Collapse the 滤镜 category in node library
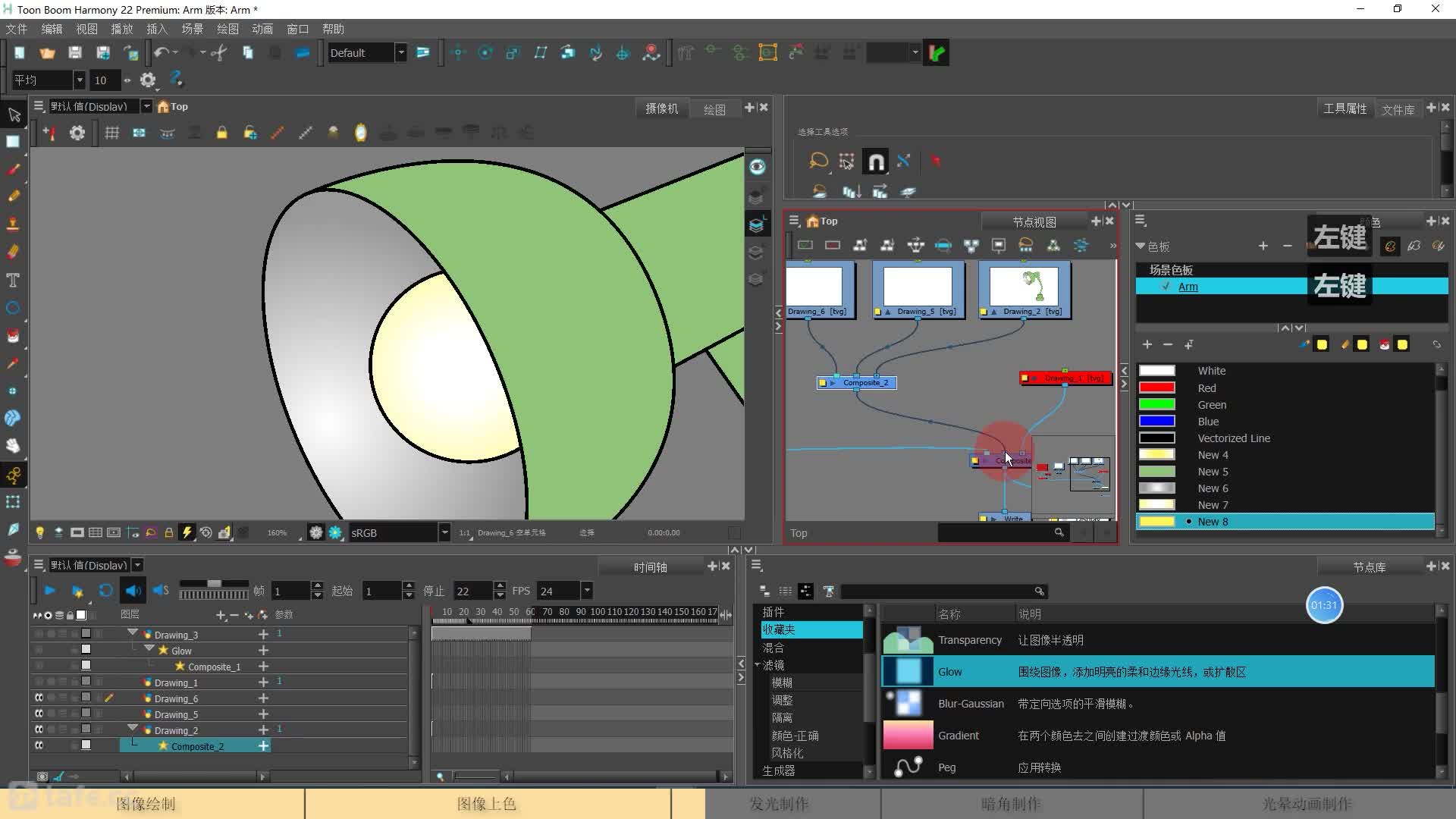Screen dimensions: 1456x819 point(758,665)
